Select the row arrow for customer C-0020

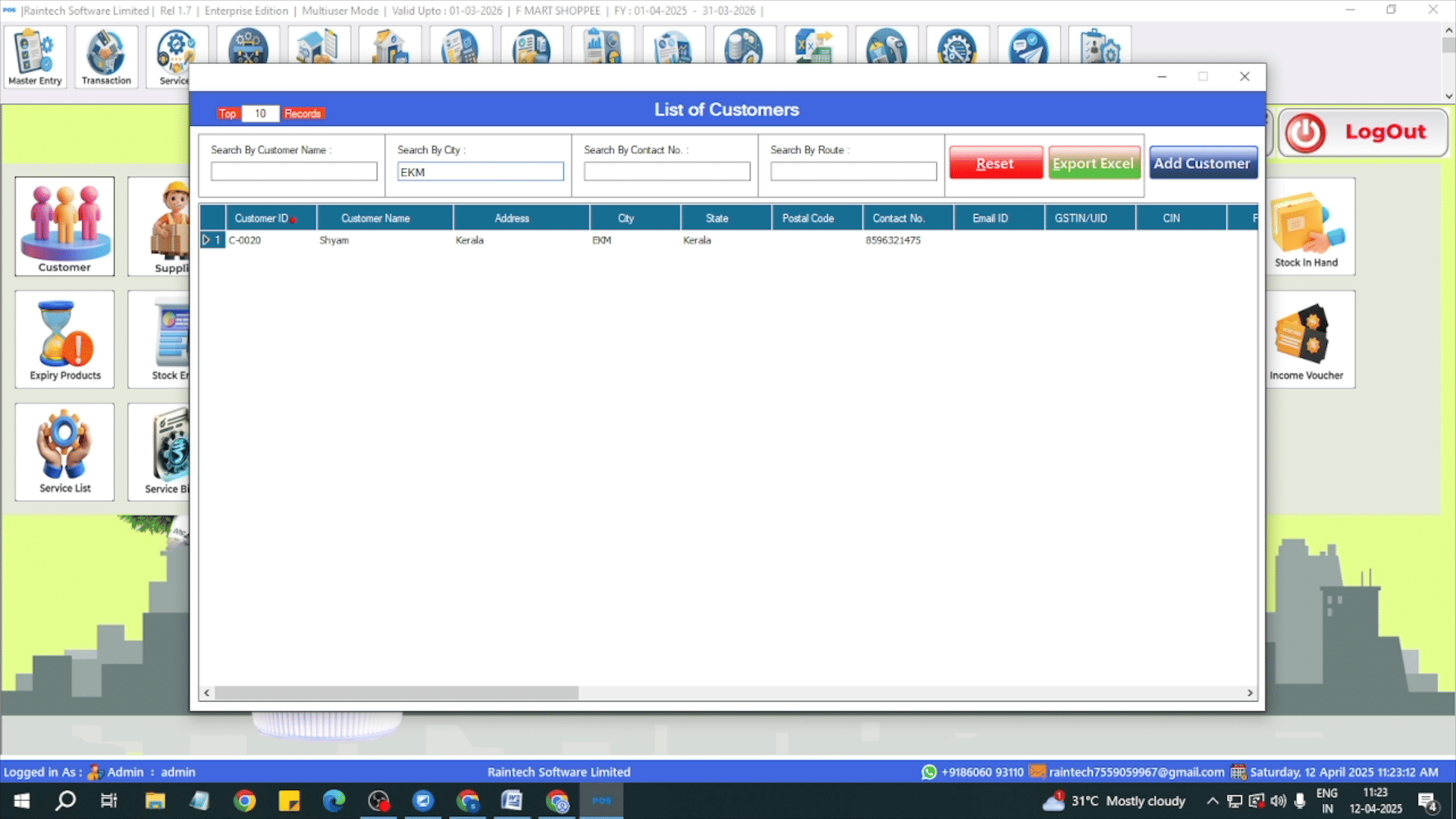coord(206,240)
